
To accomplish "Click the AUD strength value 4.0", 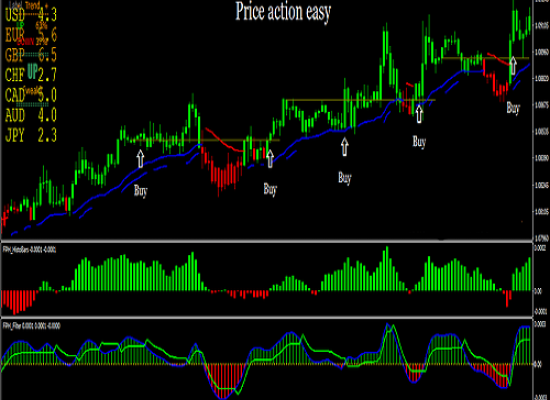I will click(47, 115).
